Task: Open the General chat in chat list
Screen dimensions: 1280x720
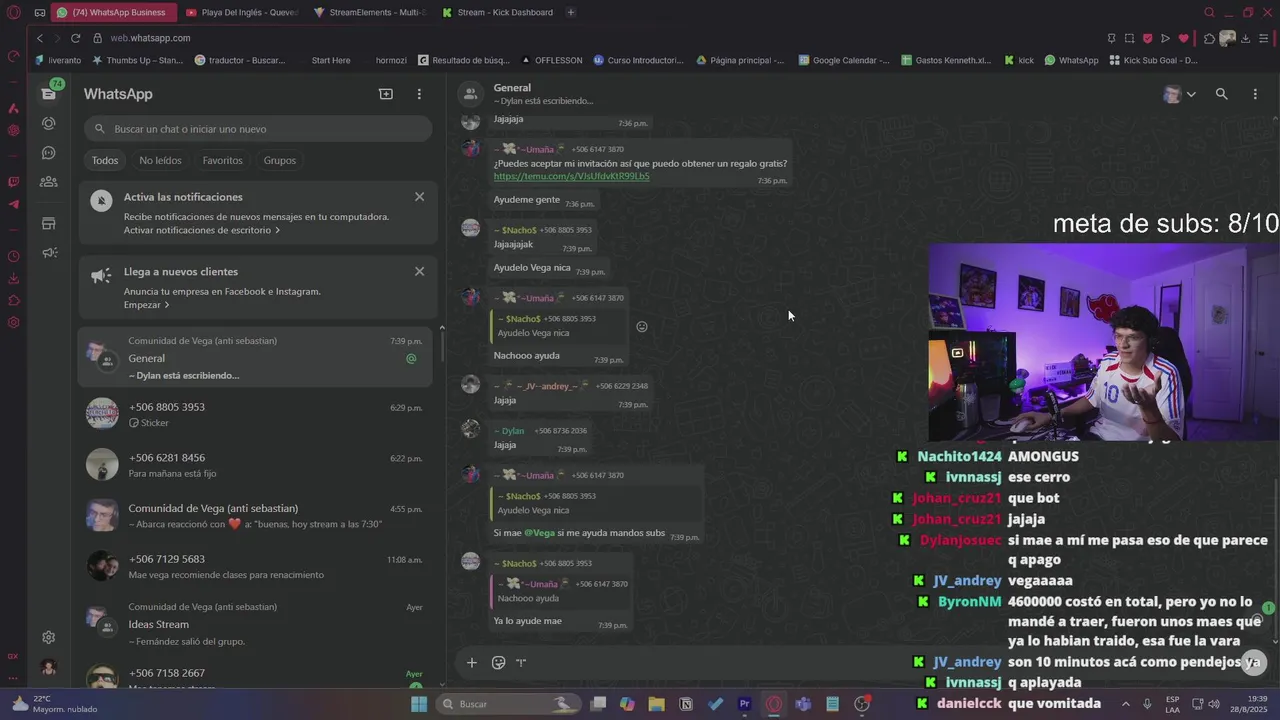Action: (x=255, y=358)
